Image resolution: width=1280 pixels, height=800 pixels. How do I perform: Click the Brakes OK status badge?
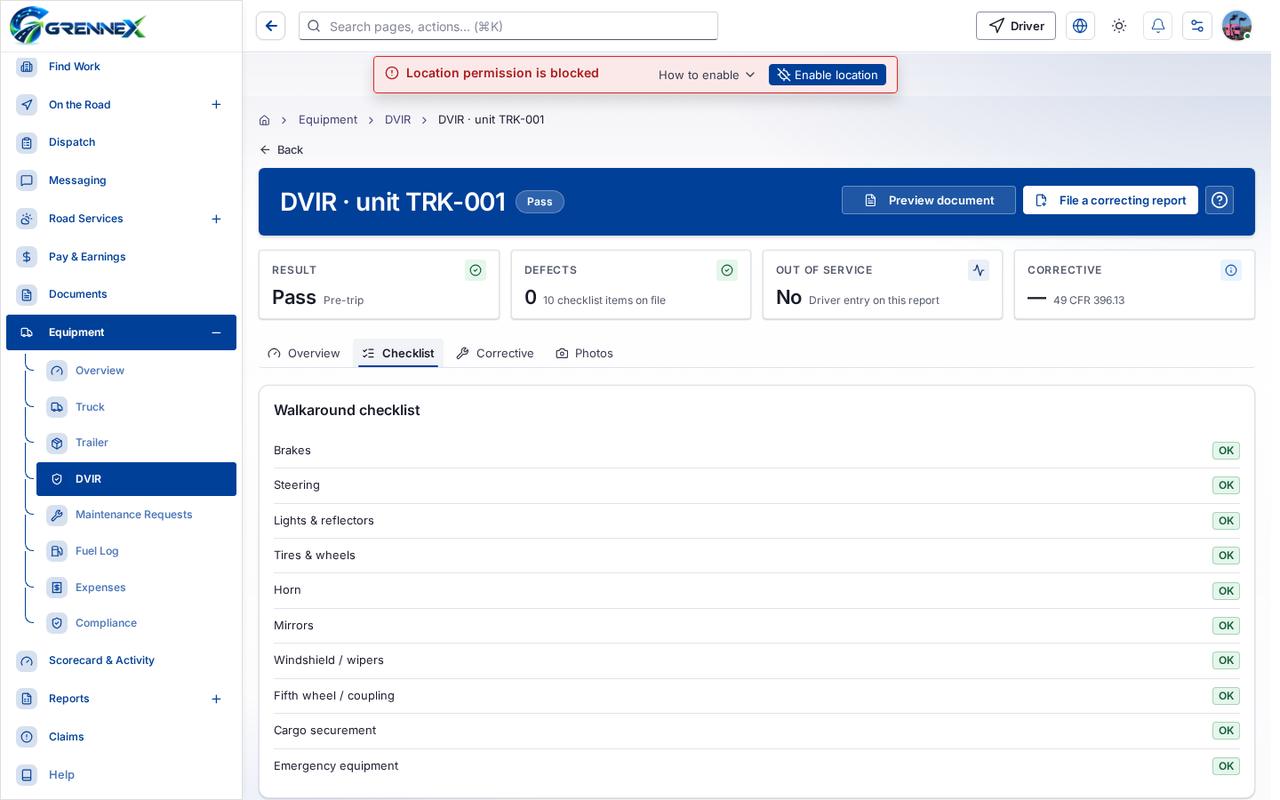[1226, 451]
